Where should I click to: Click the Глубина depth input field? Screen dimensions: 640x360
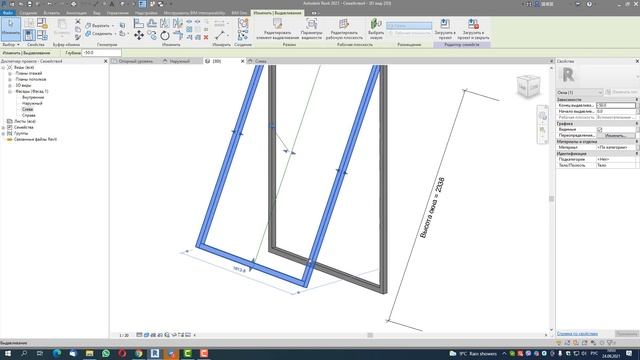(102, 53)
